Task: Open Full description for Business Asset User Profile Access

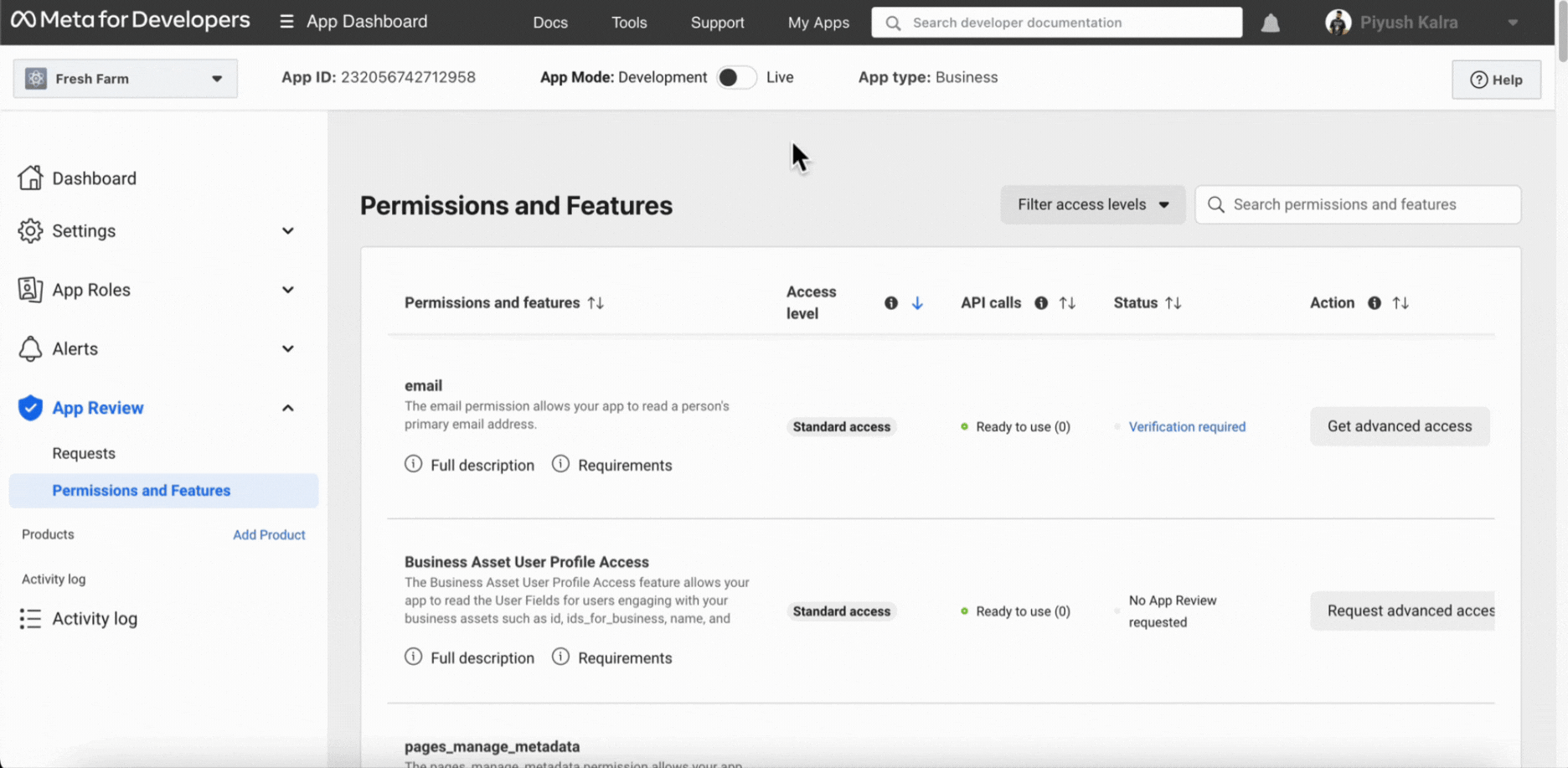Action: (482, 657)
